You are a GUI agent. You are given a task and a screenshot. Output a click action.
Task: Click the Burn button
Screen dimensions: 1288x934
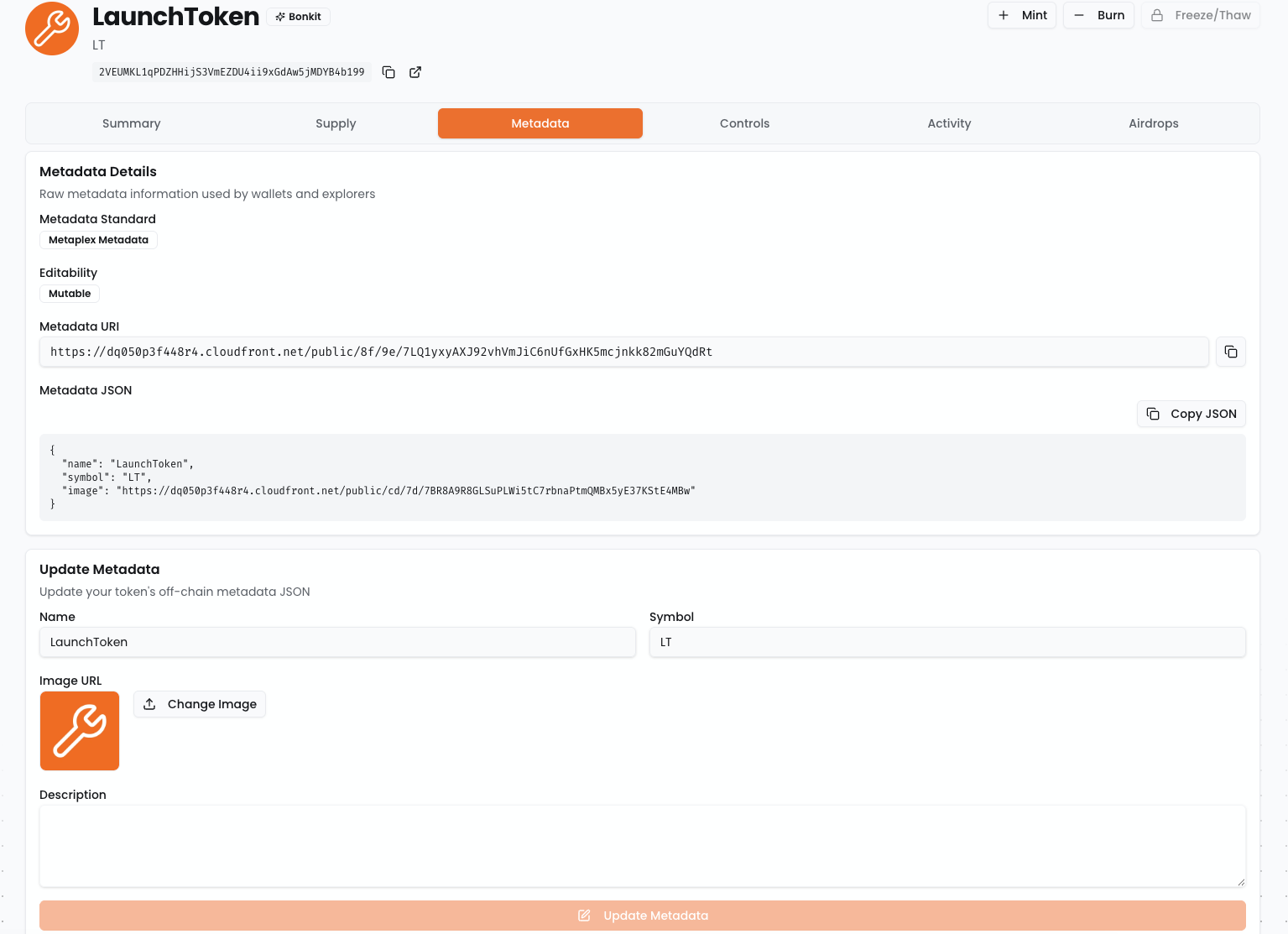point(1098,15)
